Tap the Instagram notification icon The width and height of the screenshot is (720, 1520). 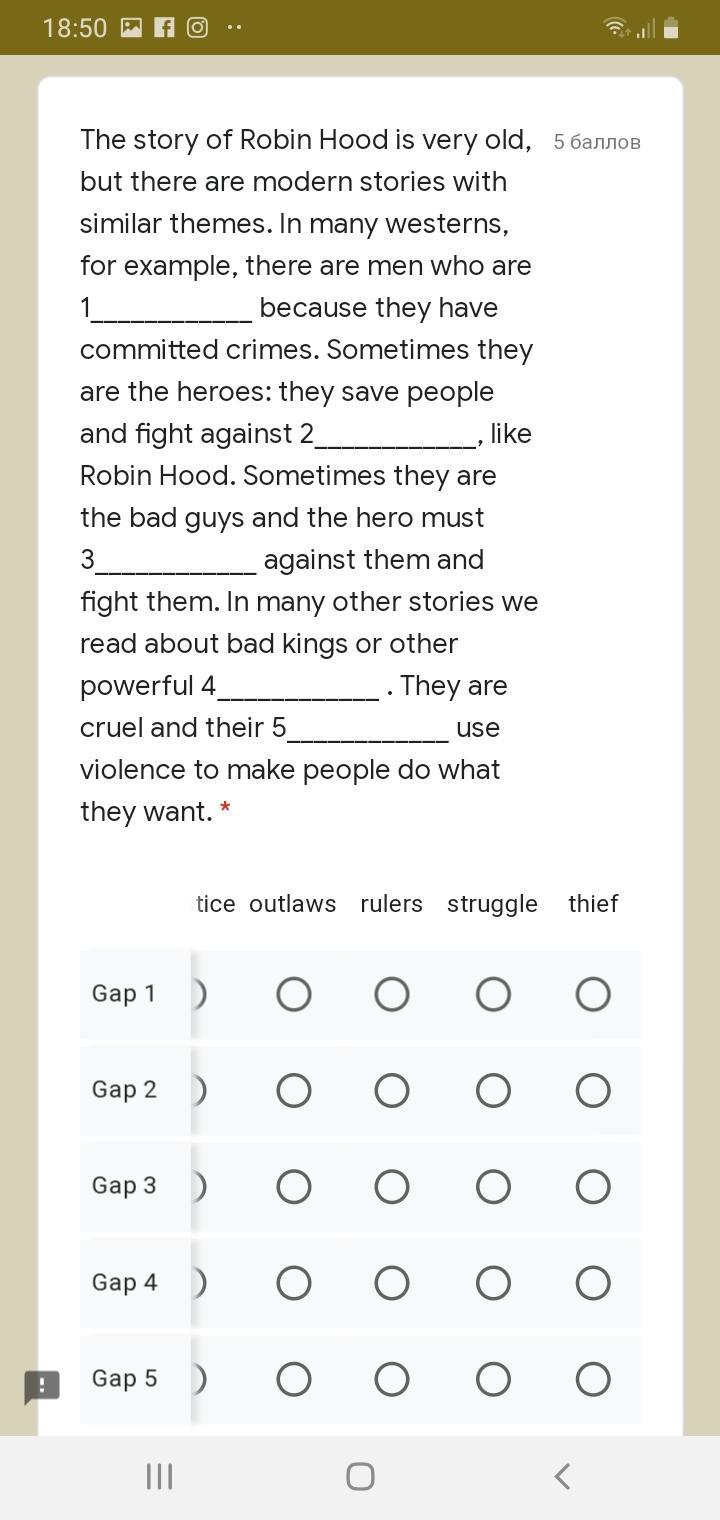pos(198,28)
